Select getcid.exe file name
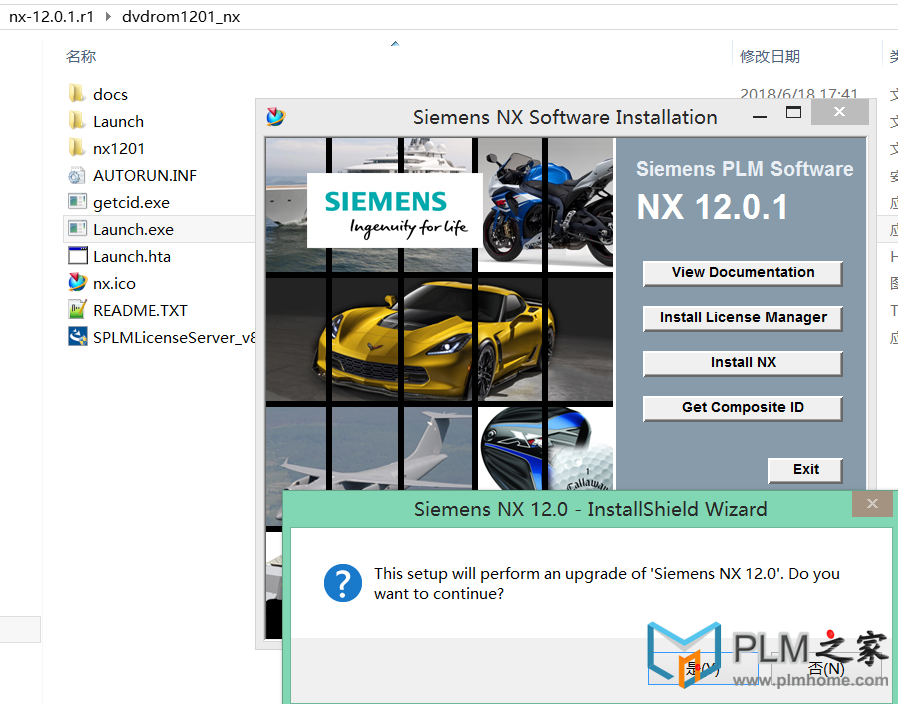The width and height of the screenshot is (898, 704). [131, 203]
